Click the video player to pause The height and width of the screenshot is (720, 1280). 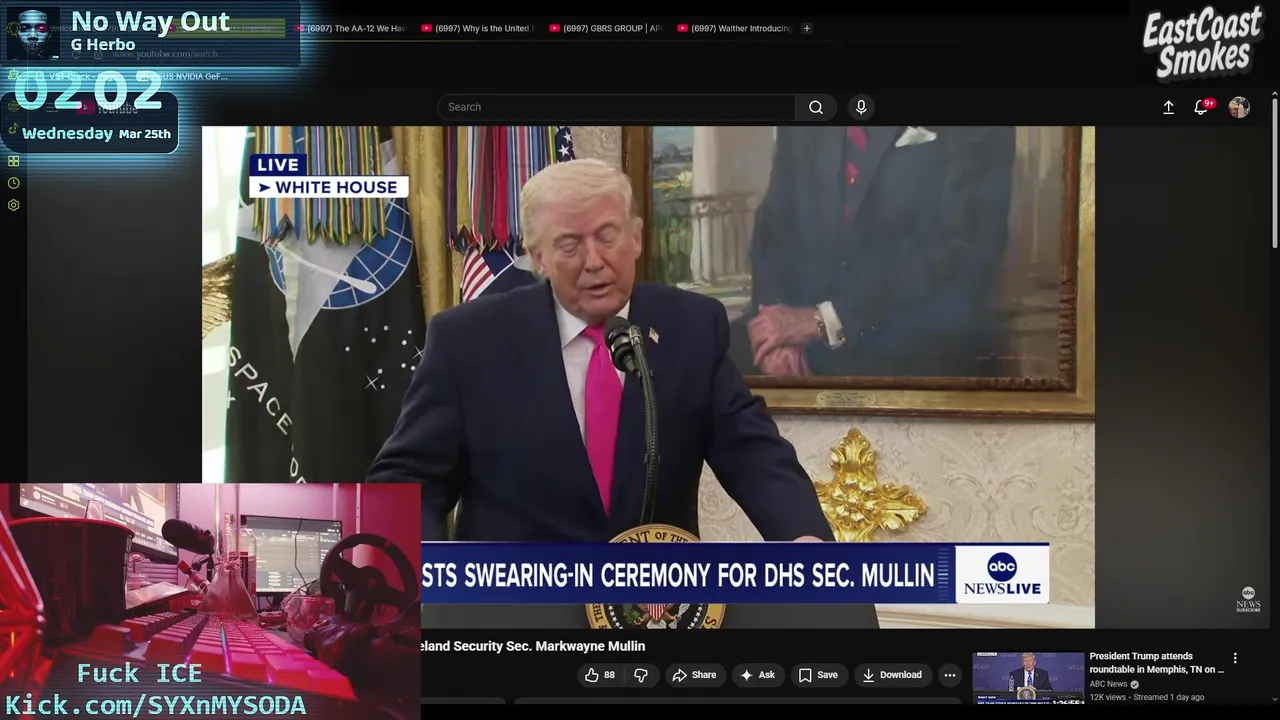648,376
